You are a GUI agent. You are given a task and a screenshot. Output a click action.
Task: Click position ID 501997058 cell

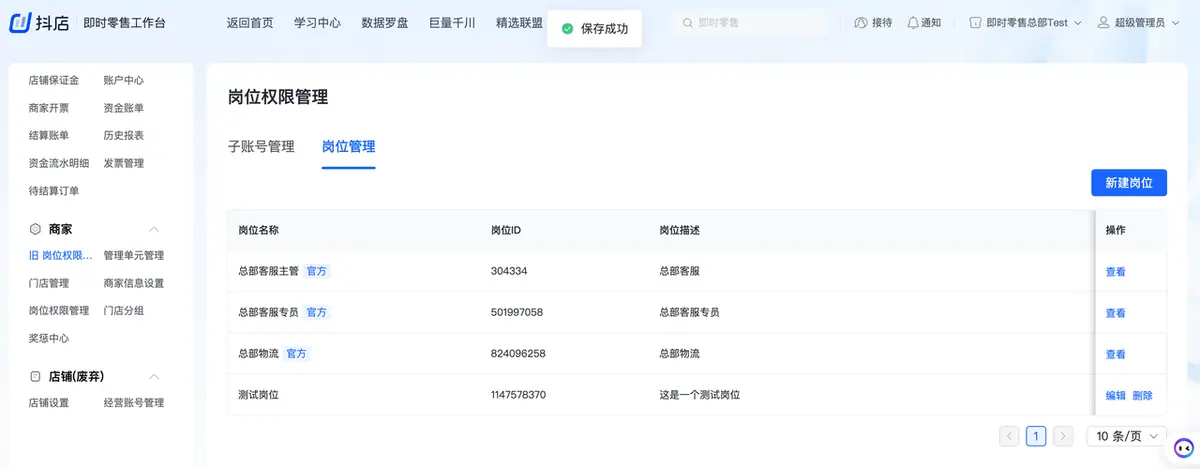coord(517,313)
